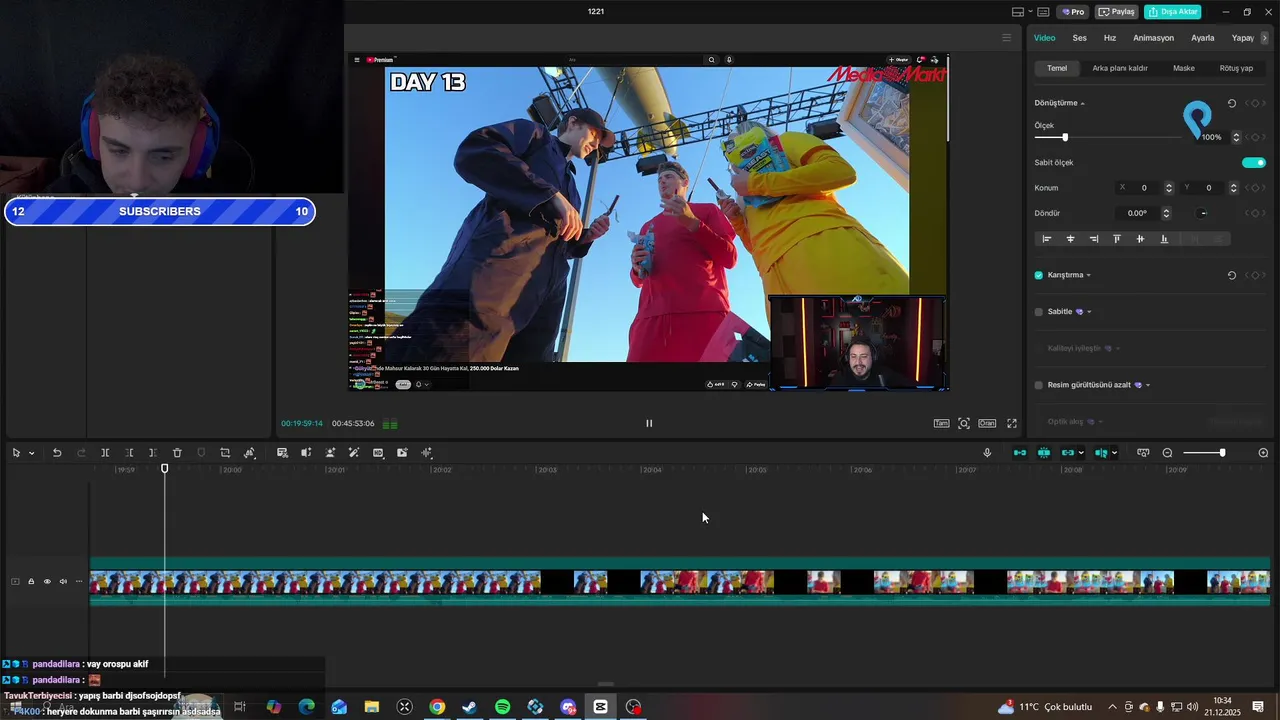This screenshot has width=1280, height=720.
Task: Click the preview zoom focus icon
Action: pos(964,423)
